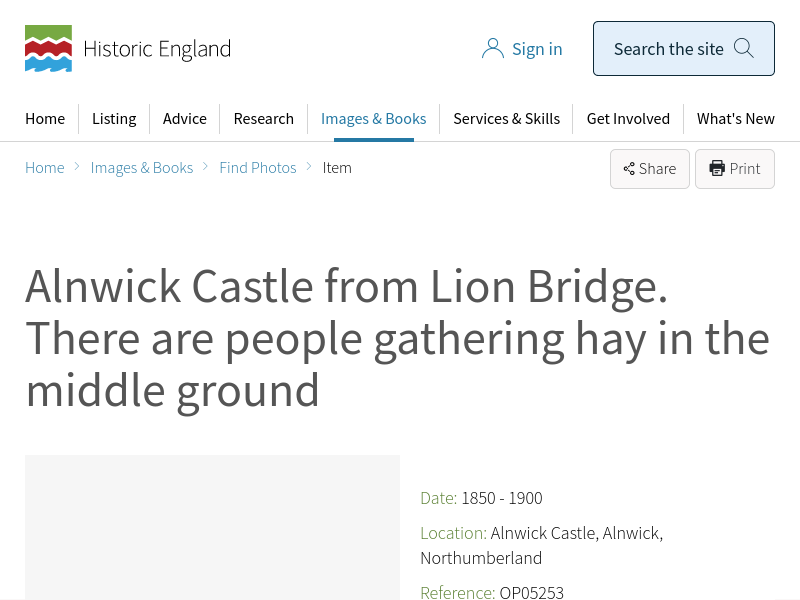
Task: Go back to Find Photos breadcrumb
Action: pos(258,168)
